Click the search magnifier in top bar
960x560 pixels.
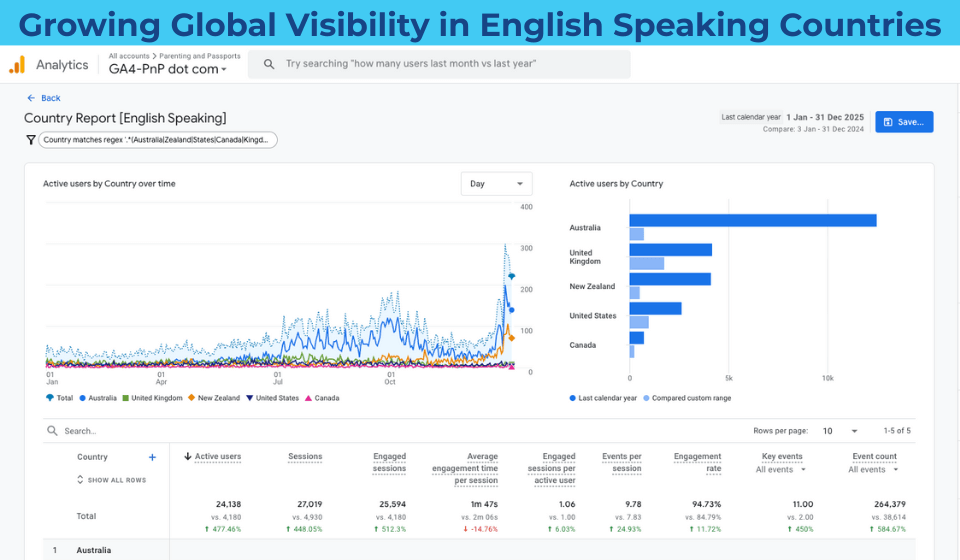[269, 64]
